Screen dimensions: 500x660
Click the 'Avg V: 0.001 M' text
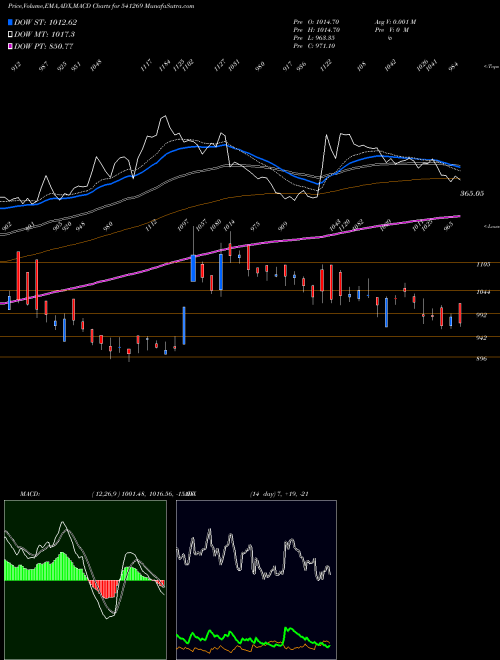395,22
